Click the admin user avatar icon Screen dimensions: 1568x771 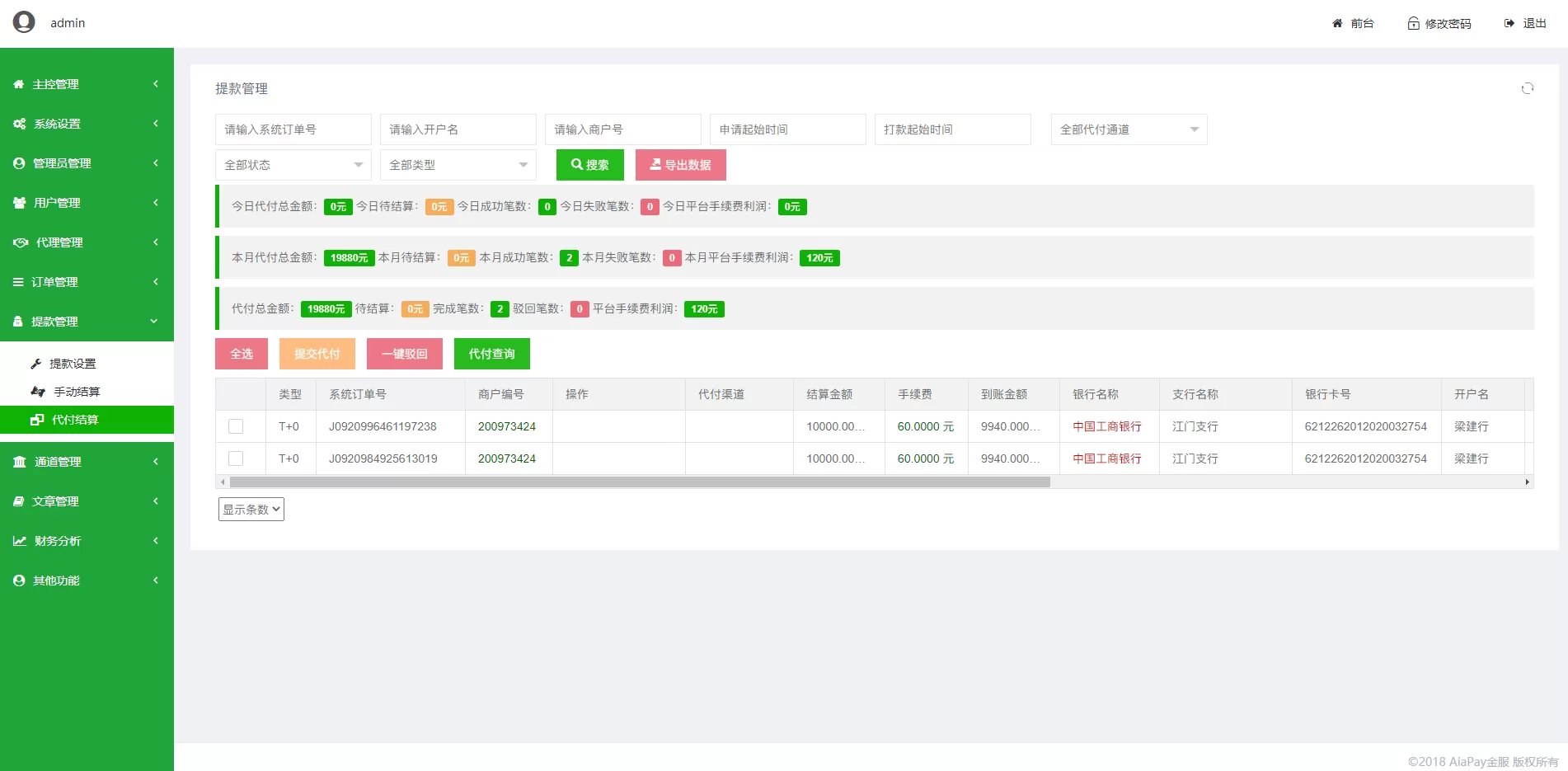(24, 22)
